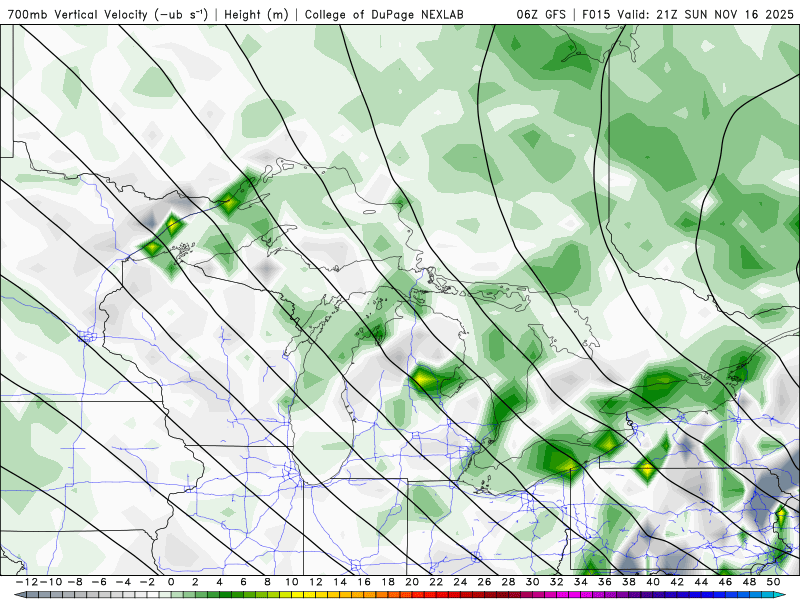Image resolution: width=800 pixels, height=600 pixels.
Task: Click the 20 label on the color scale
Action: 412,582
